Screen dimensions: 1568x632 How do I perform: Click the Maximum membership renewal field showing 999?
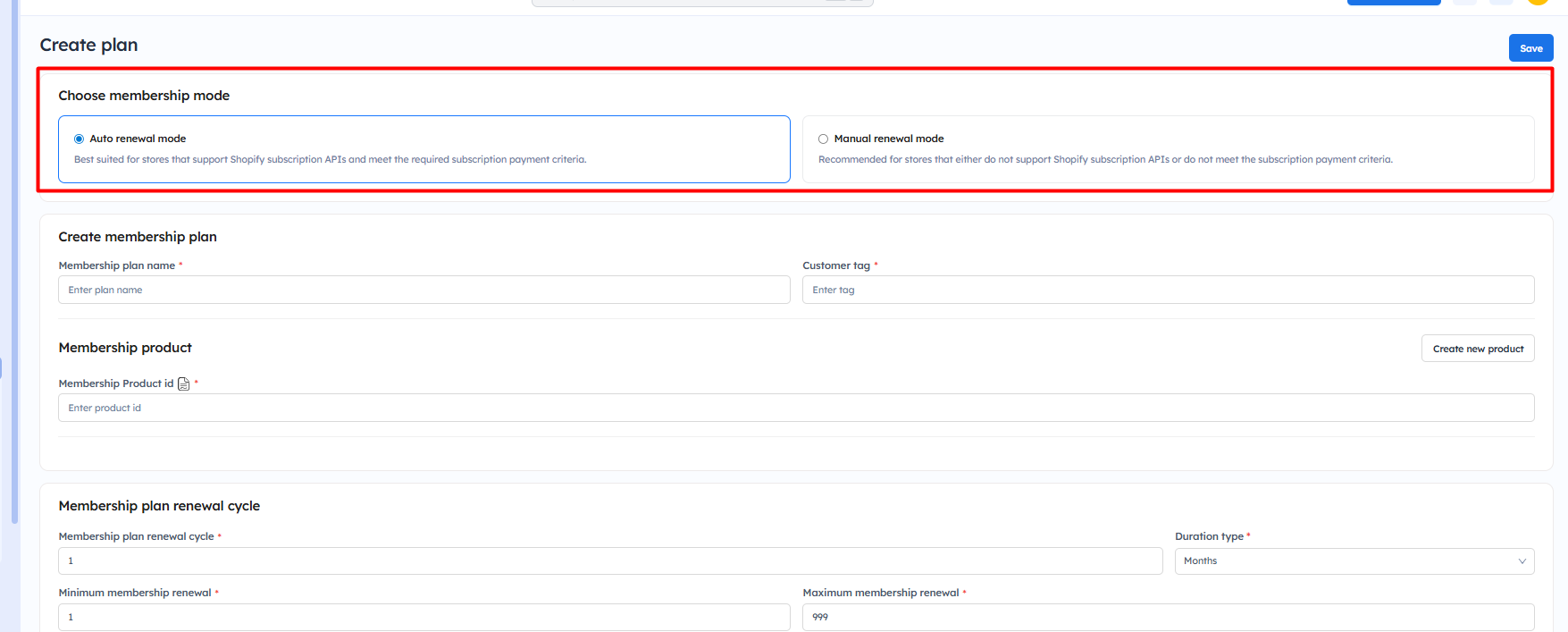pyautogui.click(x=1167, y=617)
